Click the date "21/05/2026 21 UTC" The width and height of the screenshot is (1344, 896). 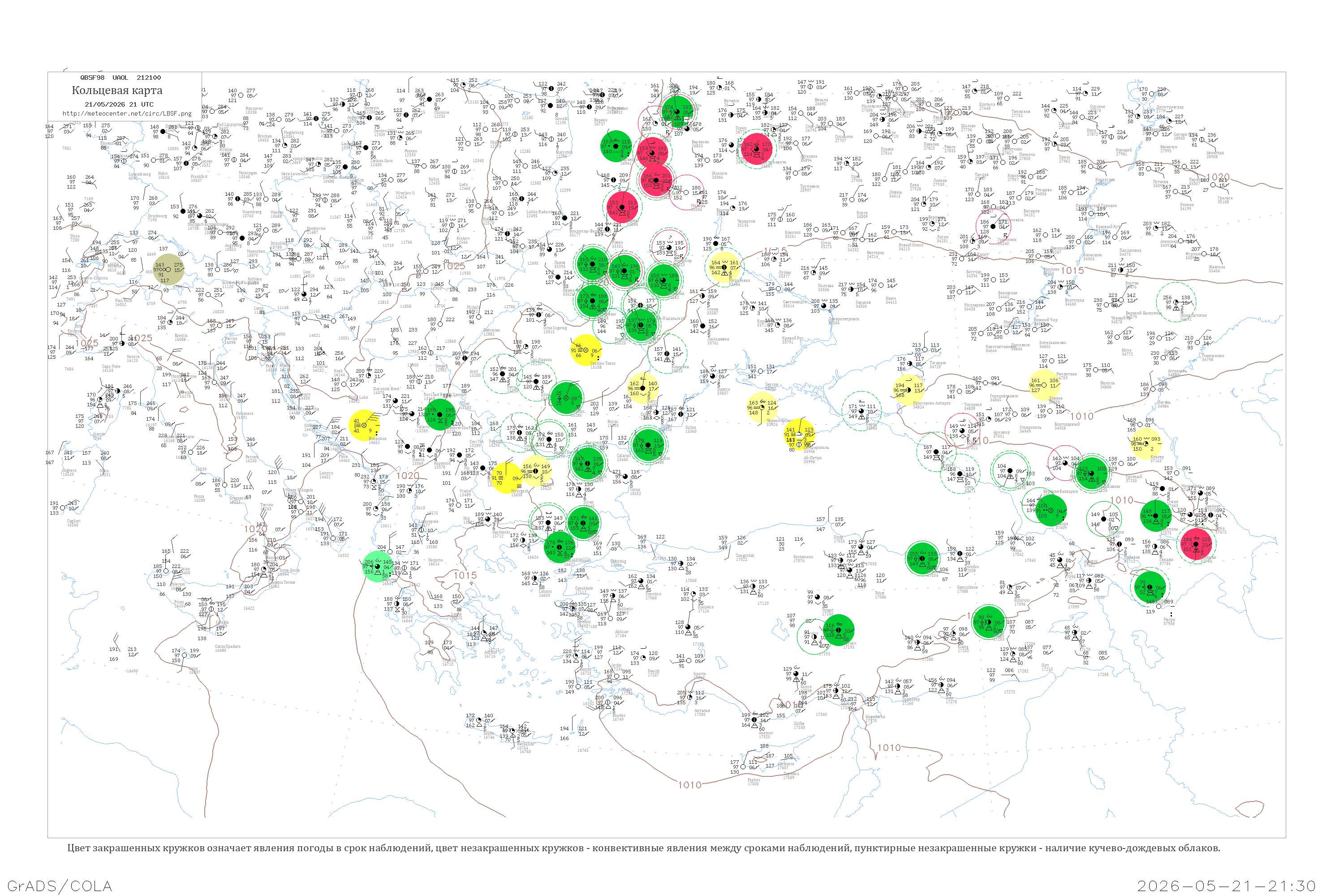[119, 104]
